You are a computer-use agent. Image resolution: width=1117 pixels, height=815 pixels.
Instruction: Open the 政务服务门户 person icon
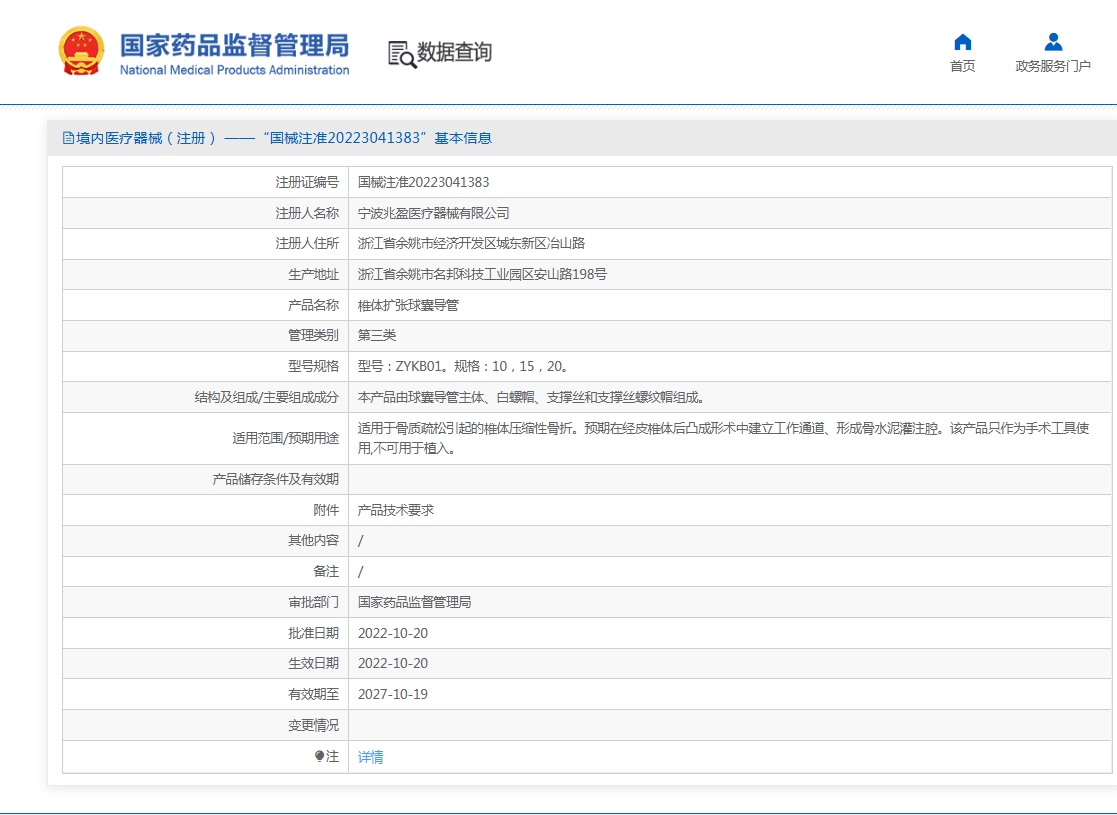(x=1053, y=42)
